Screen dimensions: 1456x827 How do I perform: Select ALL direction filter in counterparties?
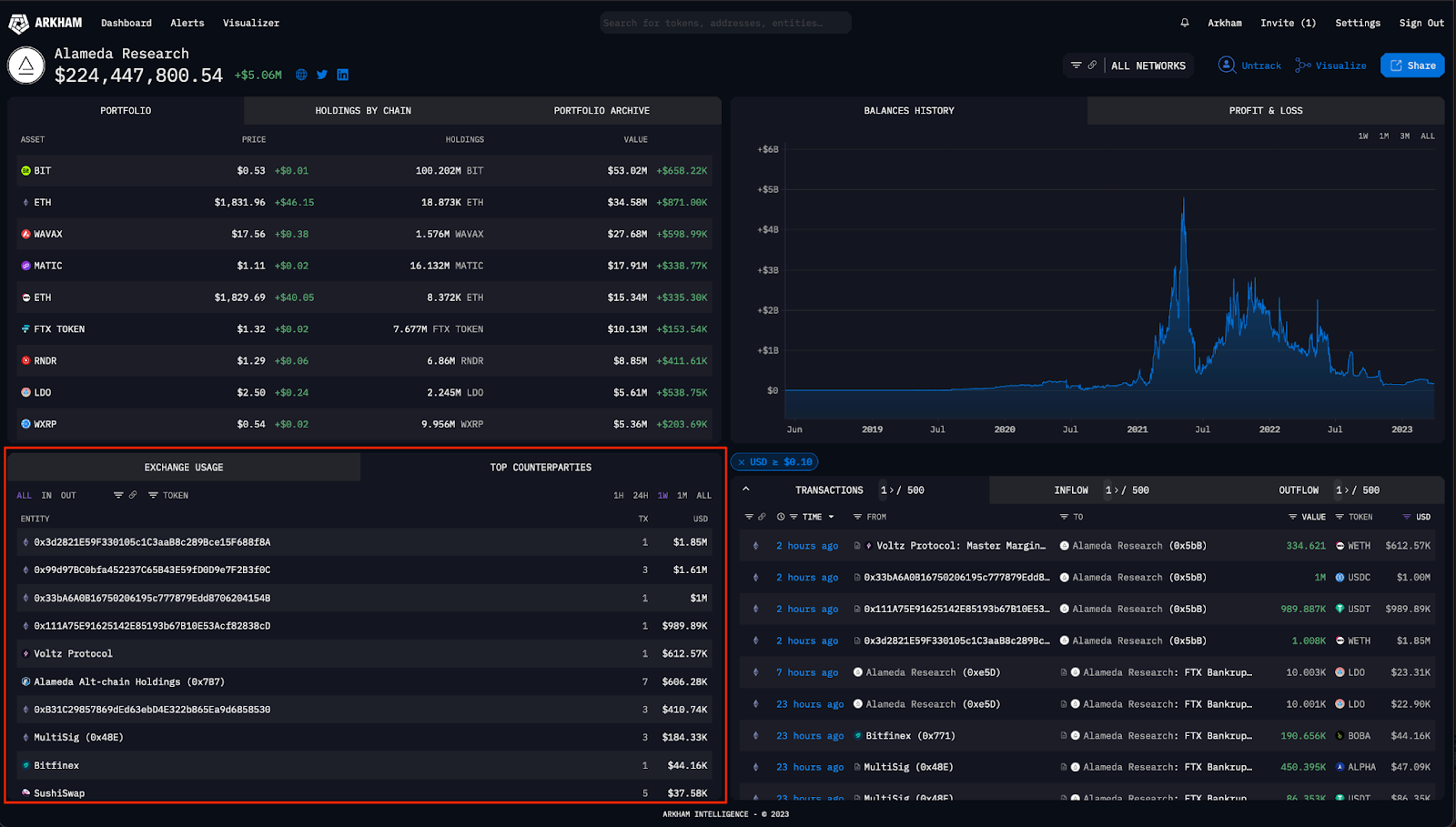point(24,496)
